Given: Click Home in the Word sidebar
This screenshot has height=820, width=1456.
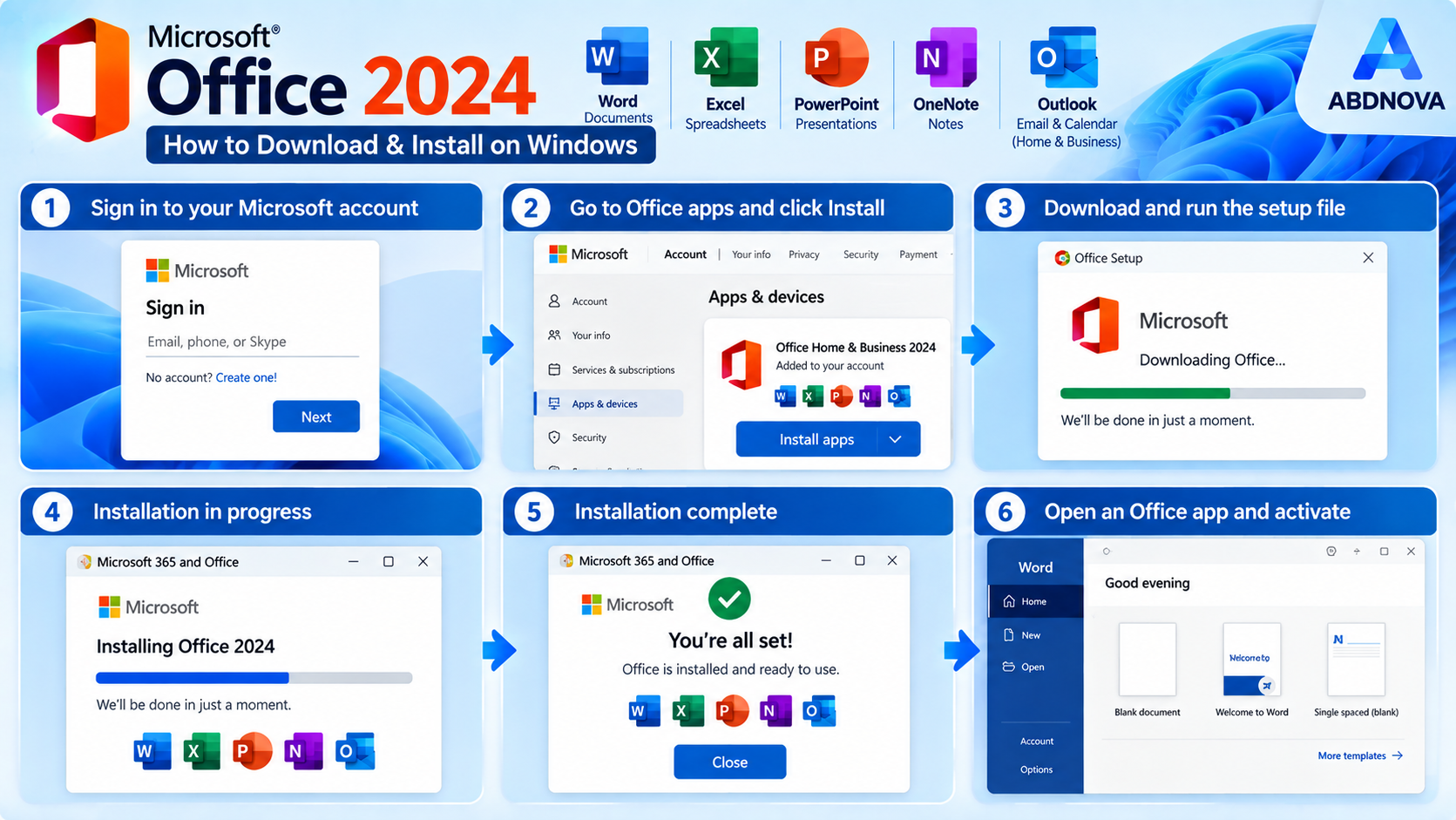Looking at the screenshot, I should [x=1035, y=601].
